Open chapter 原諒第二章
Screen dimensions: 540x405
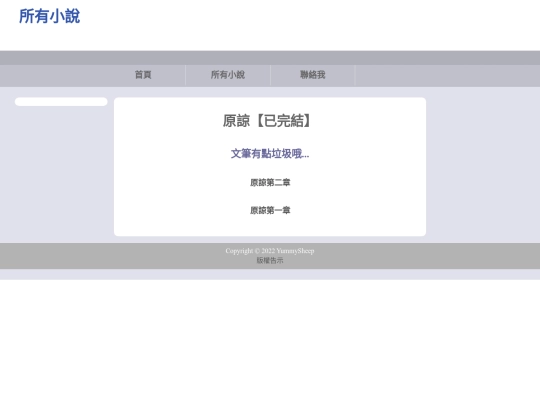[x=270, y=183]
